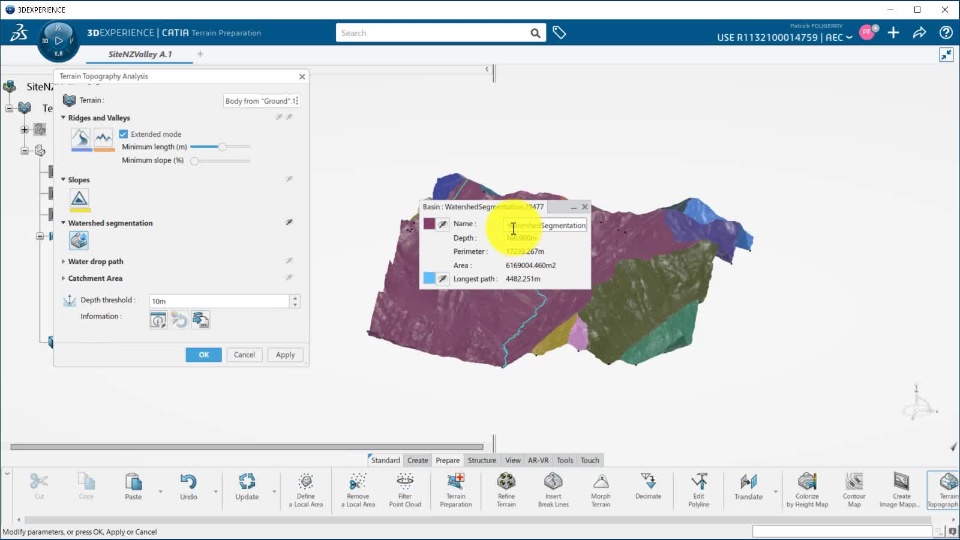
Task: Open Colorize by Height Map
Action: pos(807,490)
